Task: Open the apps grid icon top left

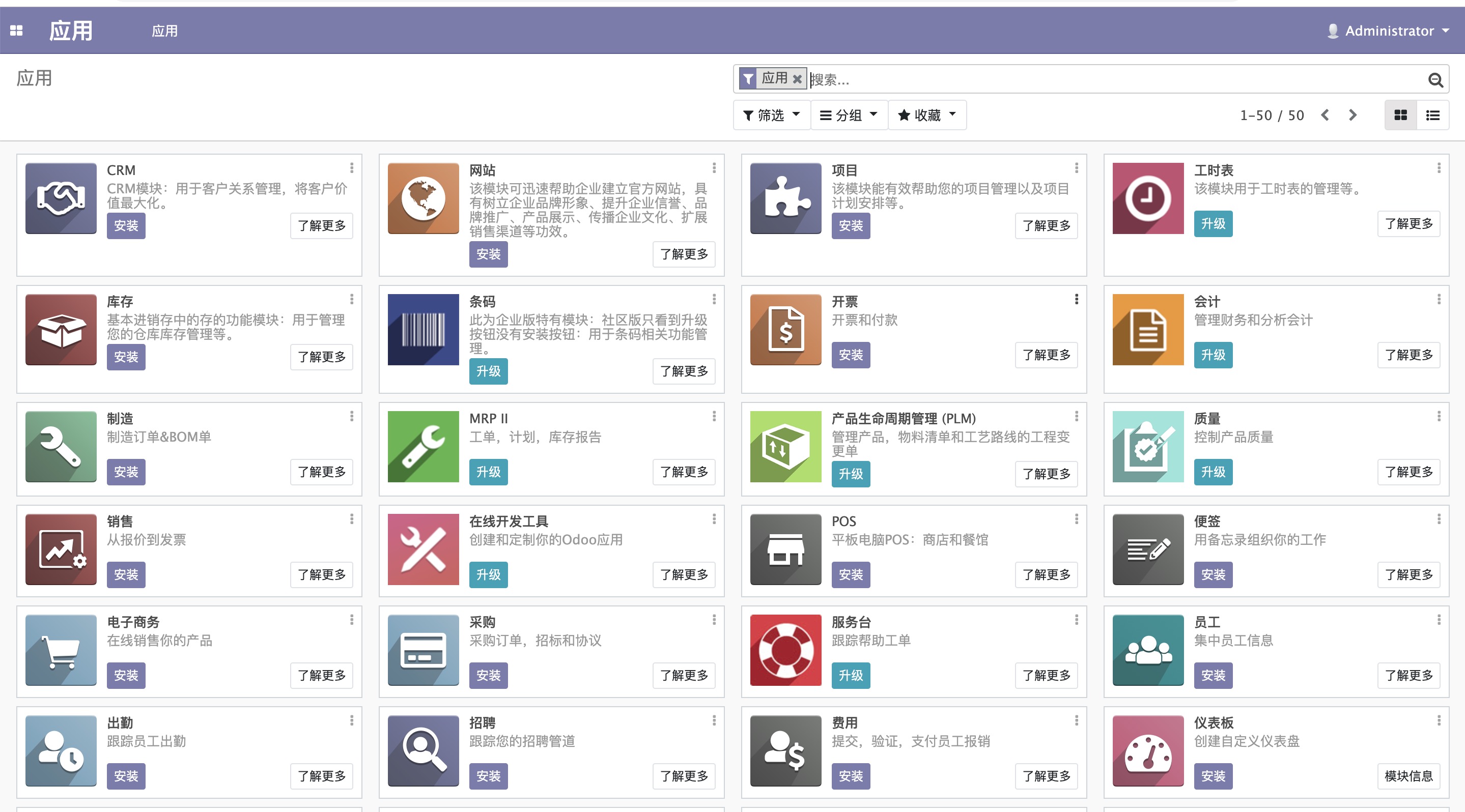Action: [16, 30]
